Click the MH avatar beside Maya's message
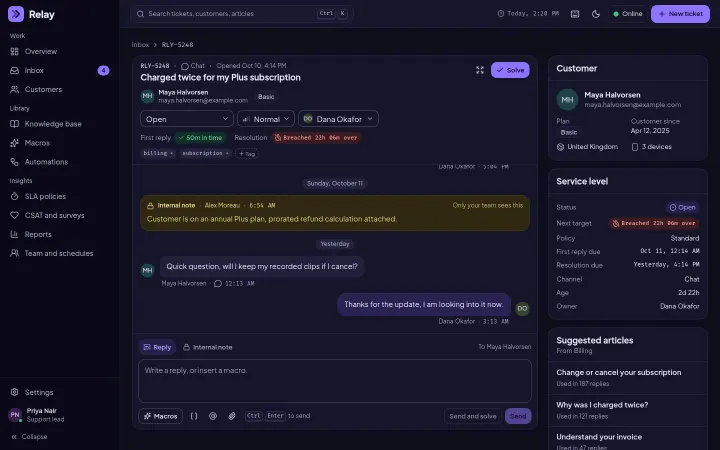The image size is (720, 450). [147, 270]
